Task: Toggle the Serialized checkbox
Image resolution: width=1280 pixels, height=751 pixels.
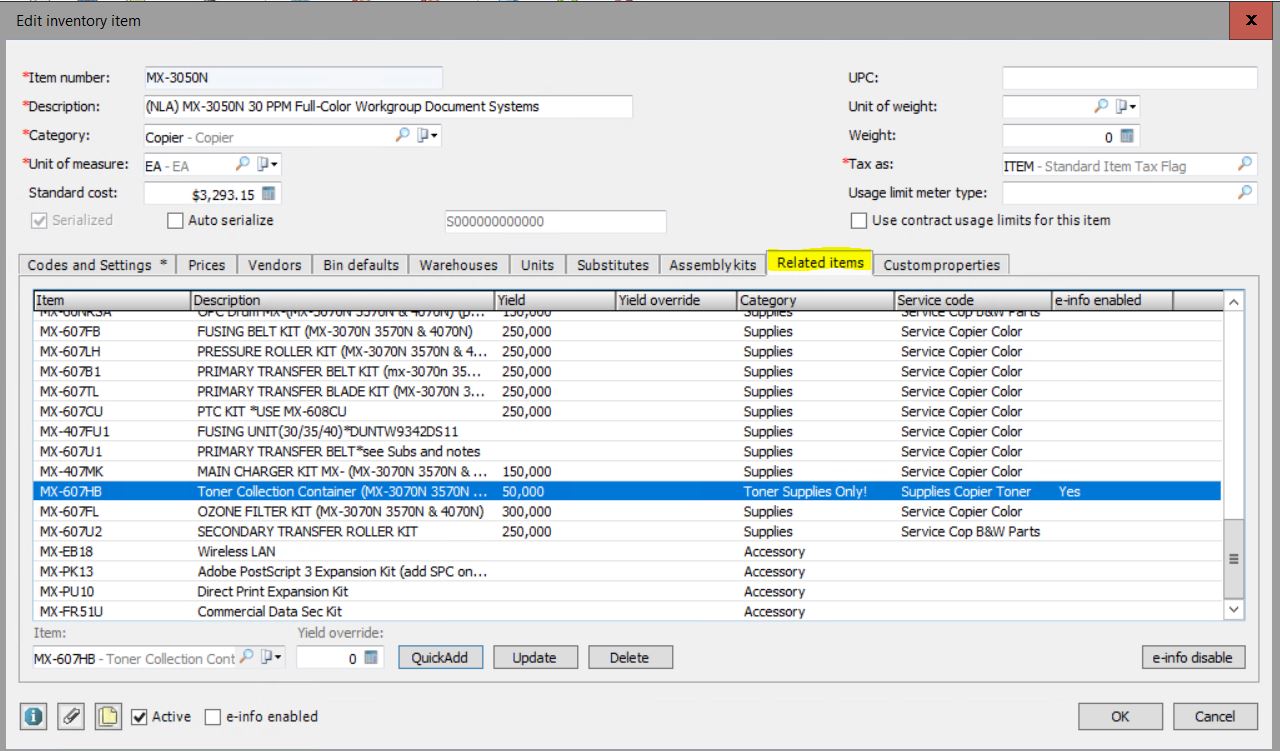Action: (39, 220)
